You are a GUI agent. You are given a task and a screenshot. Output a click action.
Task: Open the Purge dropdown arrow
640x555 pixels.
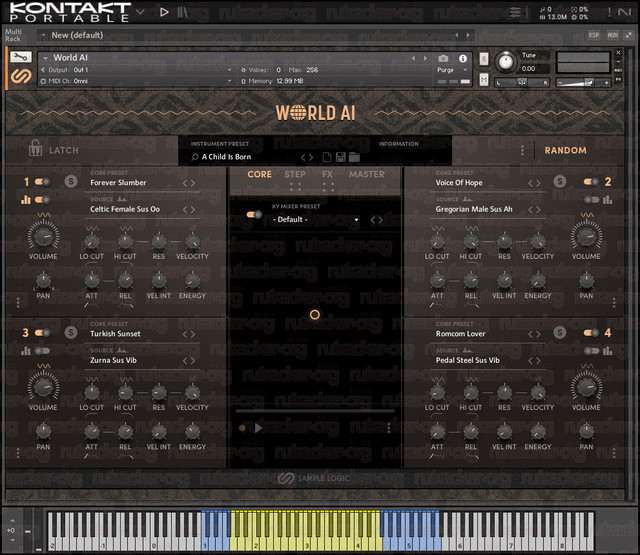(x=464, y=70)
